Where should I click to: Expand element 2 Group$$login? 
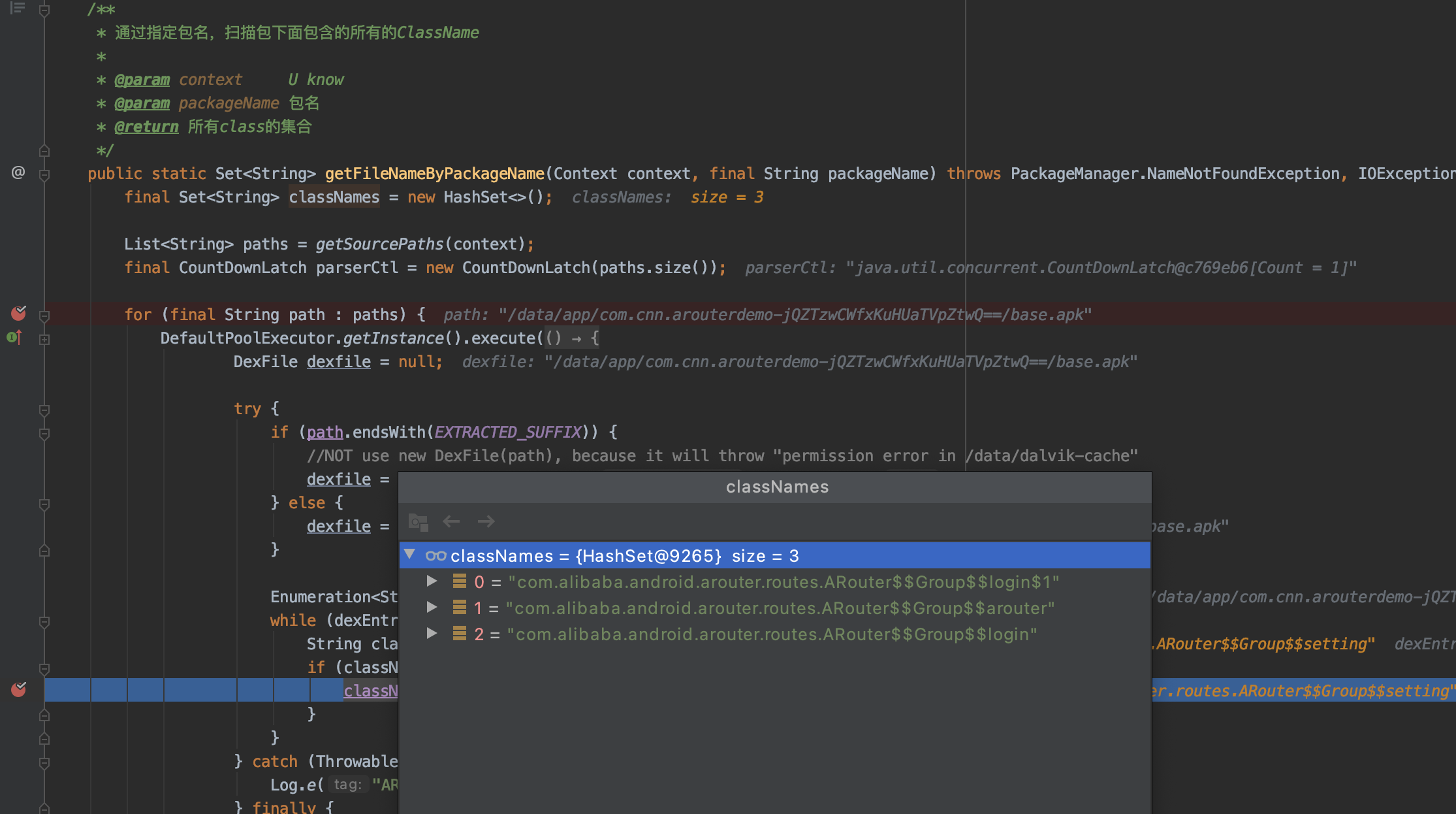[432, 633]
